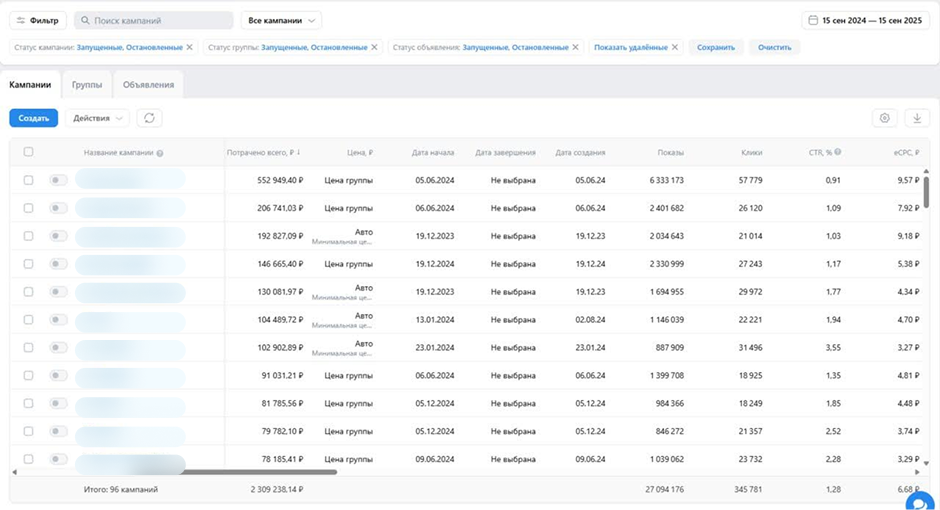Toggle the switch on the first campaign row
The height and width of the screenshot is (510, 940).
58,180
